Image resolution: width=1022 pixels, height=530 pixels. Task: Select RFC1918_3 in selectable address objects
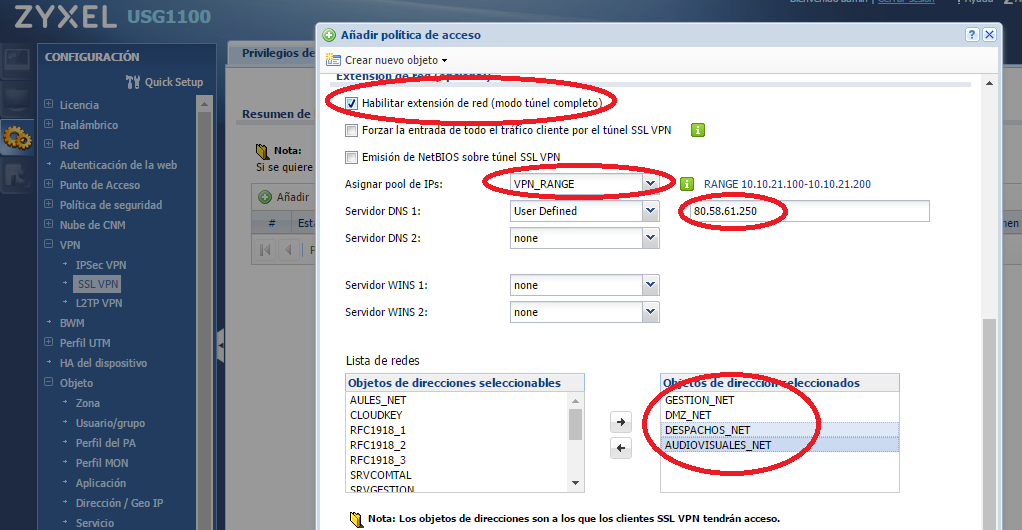(377, 460)
